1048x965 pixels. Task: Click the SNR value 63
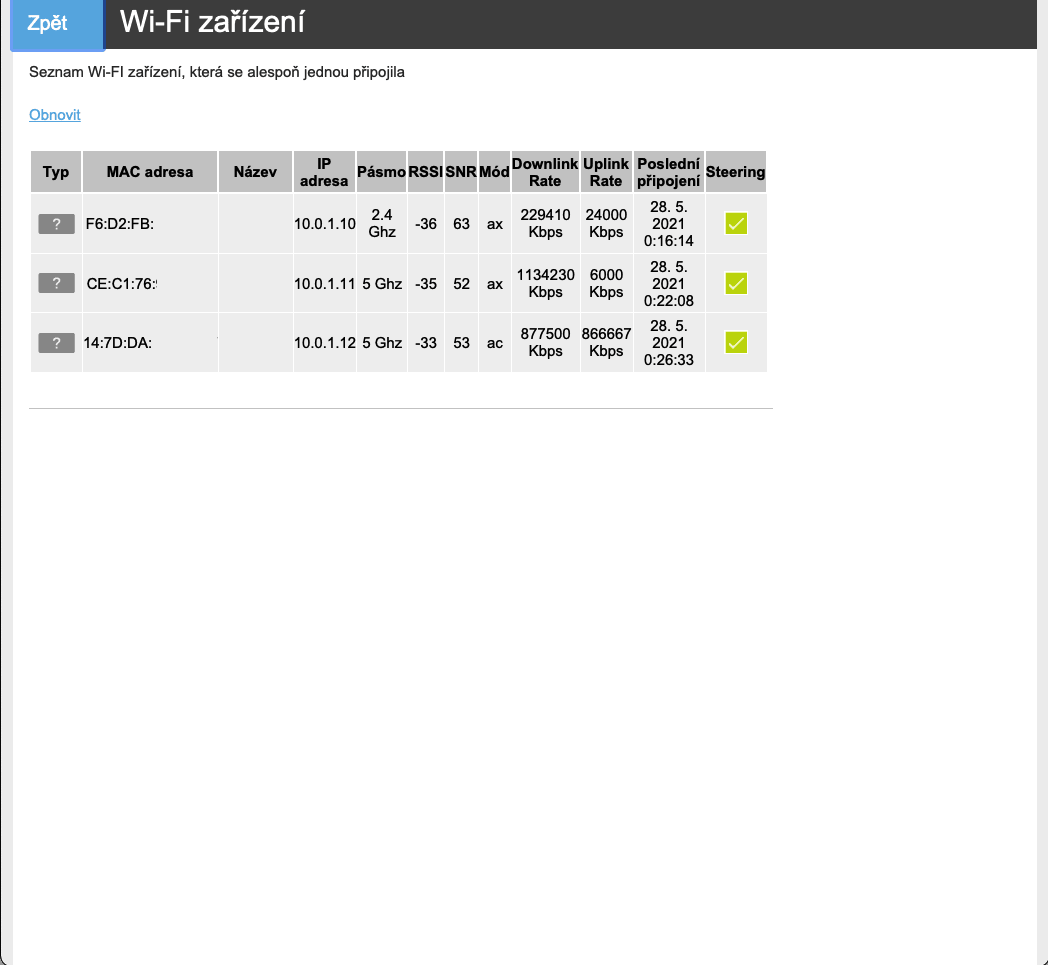pos(461,224)
